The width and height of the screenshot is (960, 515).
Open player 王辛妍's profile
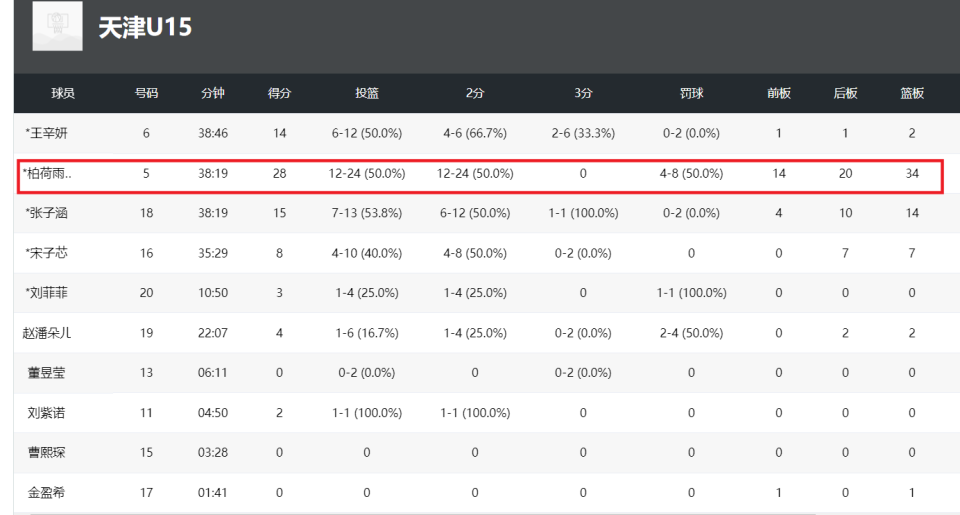pyautogui.click(x=47, y=133)
